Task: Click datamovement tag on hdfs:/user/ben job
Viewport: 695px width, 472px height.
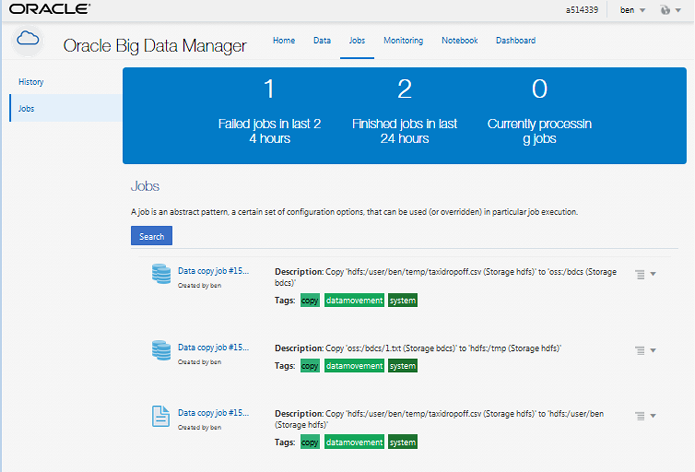Action: [354, 442]
